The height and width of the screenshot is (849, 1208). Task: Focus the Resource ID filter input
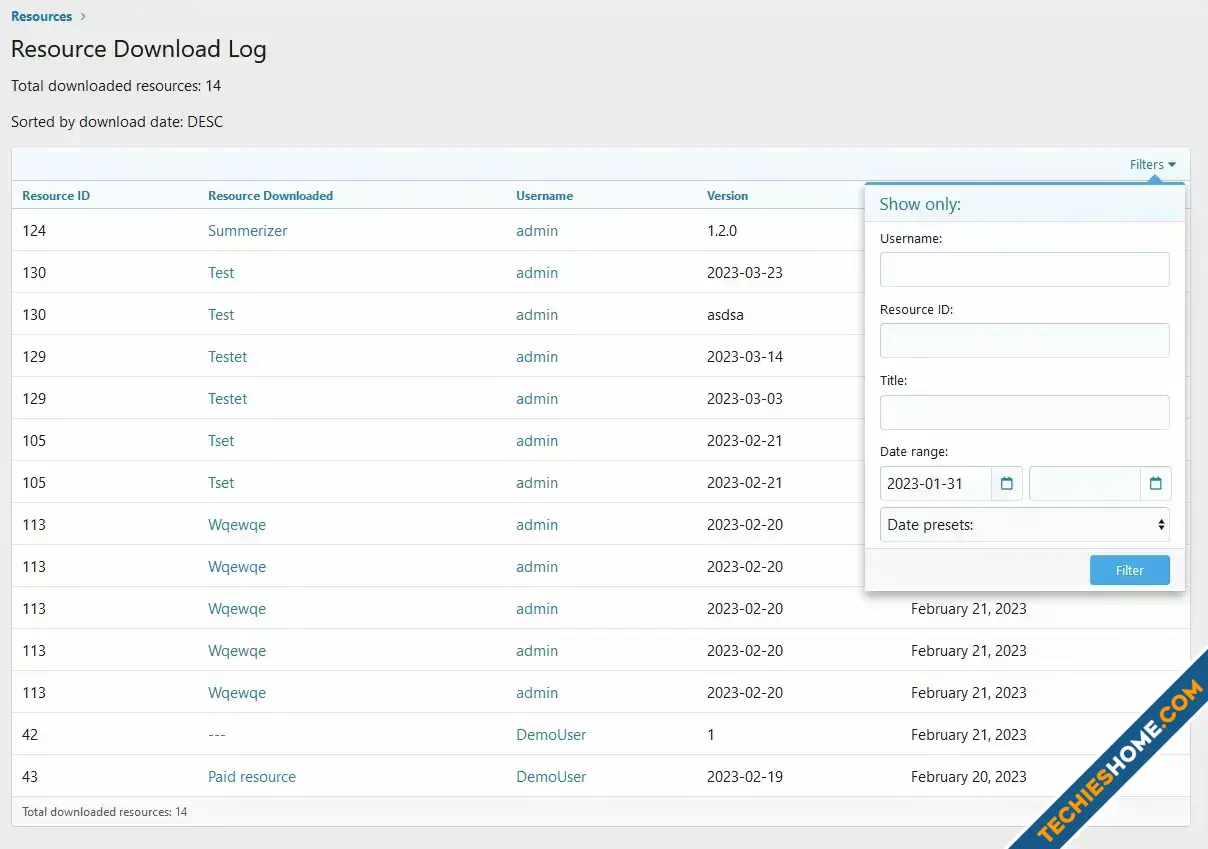point(1024,340)
